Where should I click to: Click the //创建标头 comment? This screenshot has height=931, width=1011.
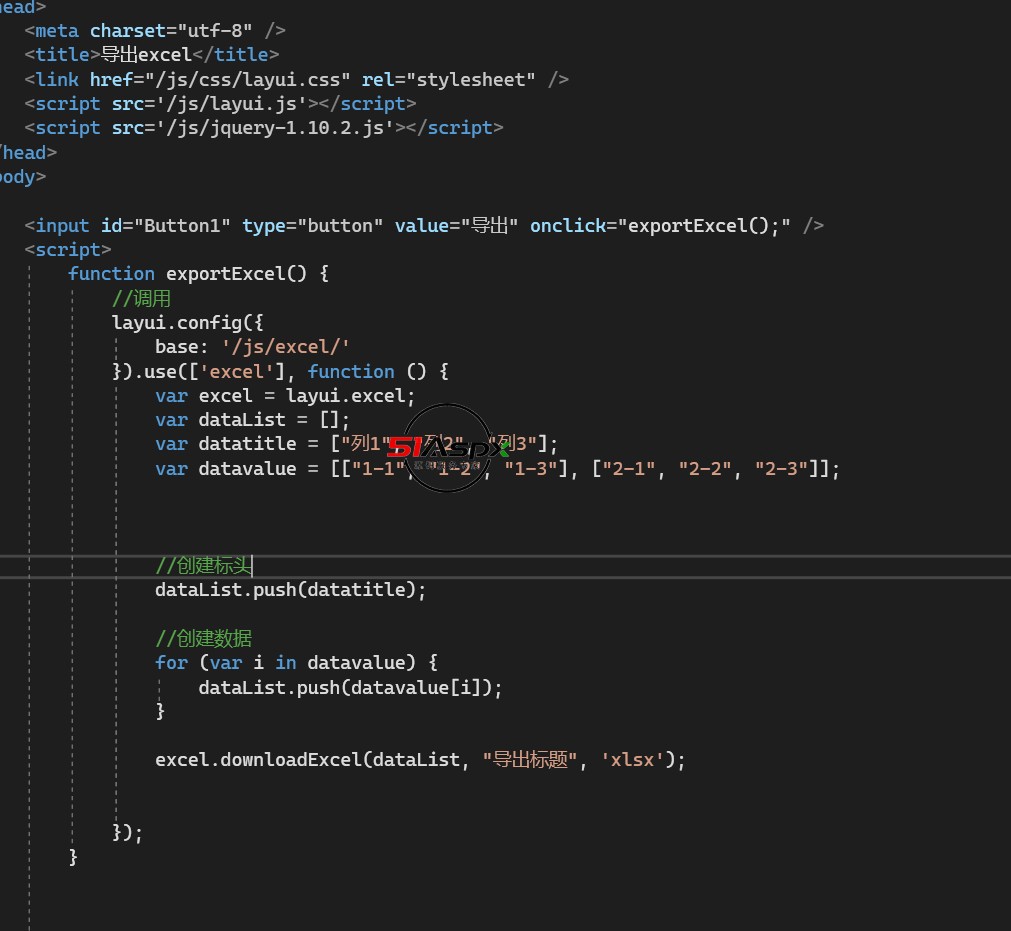[x=203, y=566]
